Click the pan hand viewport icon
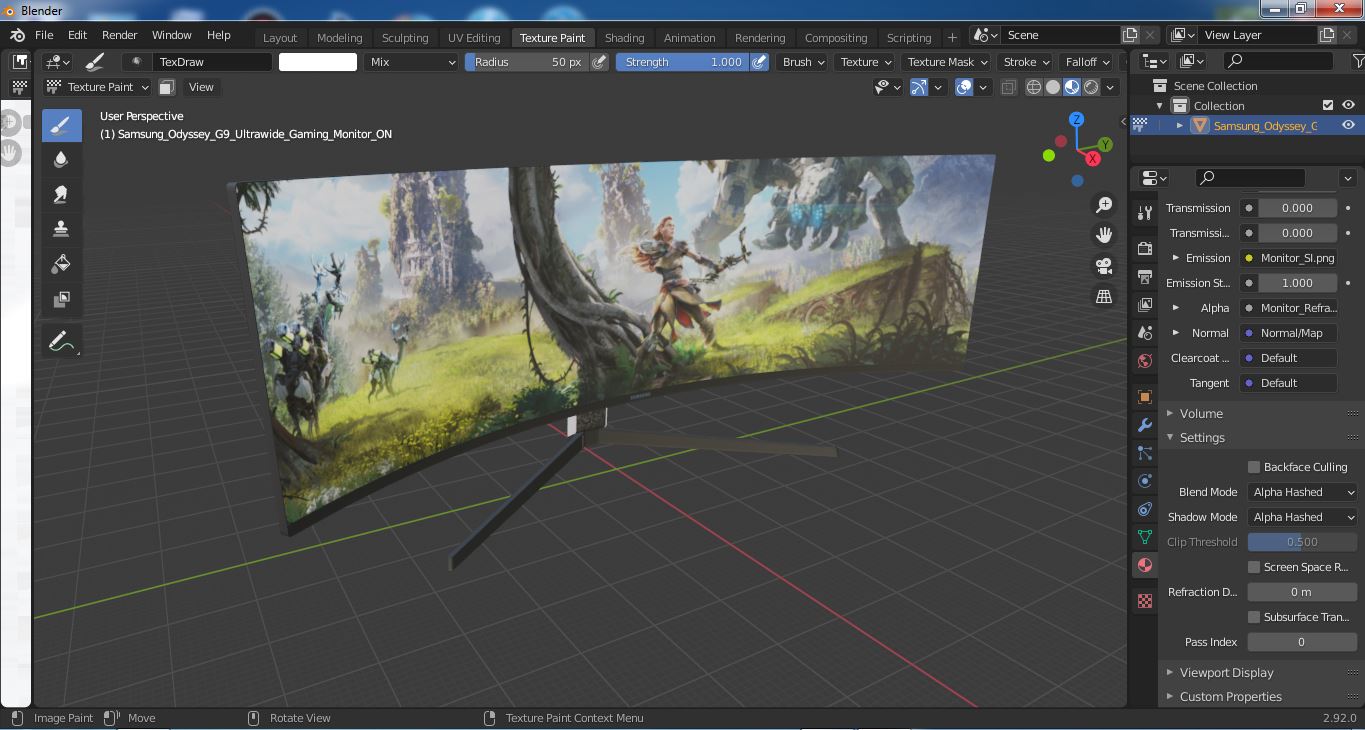Viewport: 1365px width, 730px height. coord(1104,235)
